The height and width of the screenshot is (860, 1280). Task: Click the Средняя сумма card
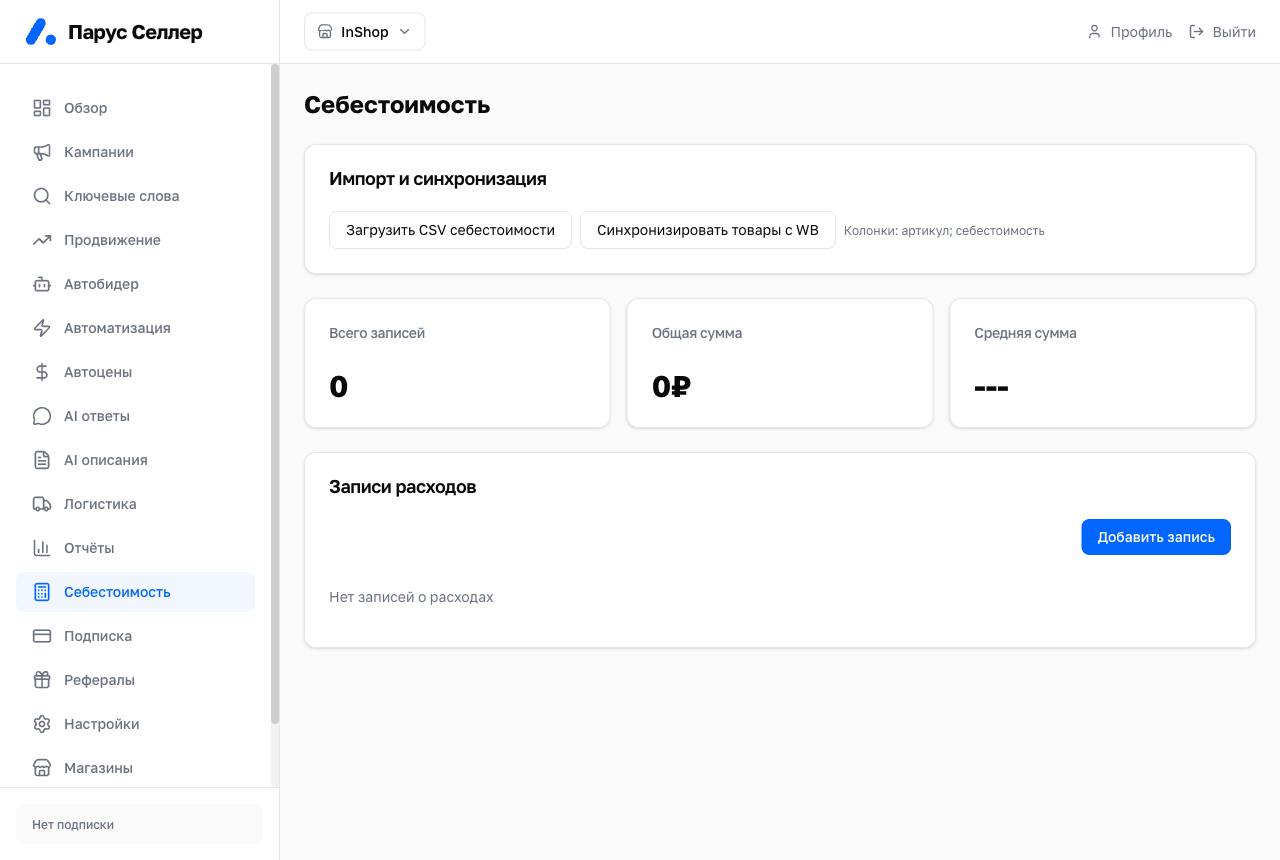(x=1102, y=363)
